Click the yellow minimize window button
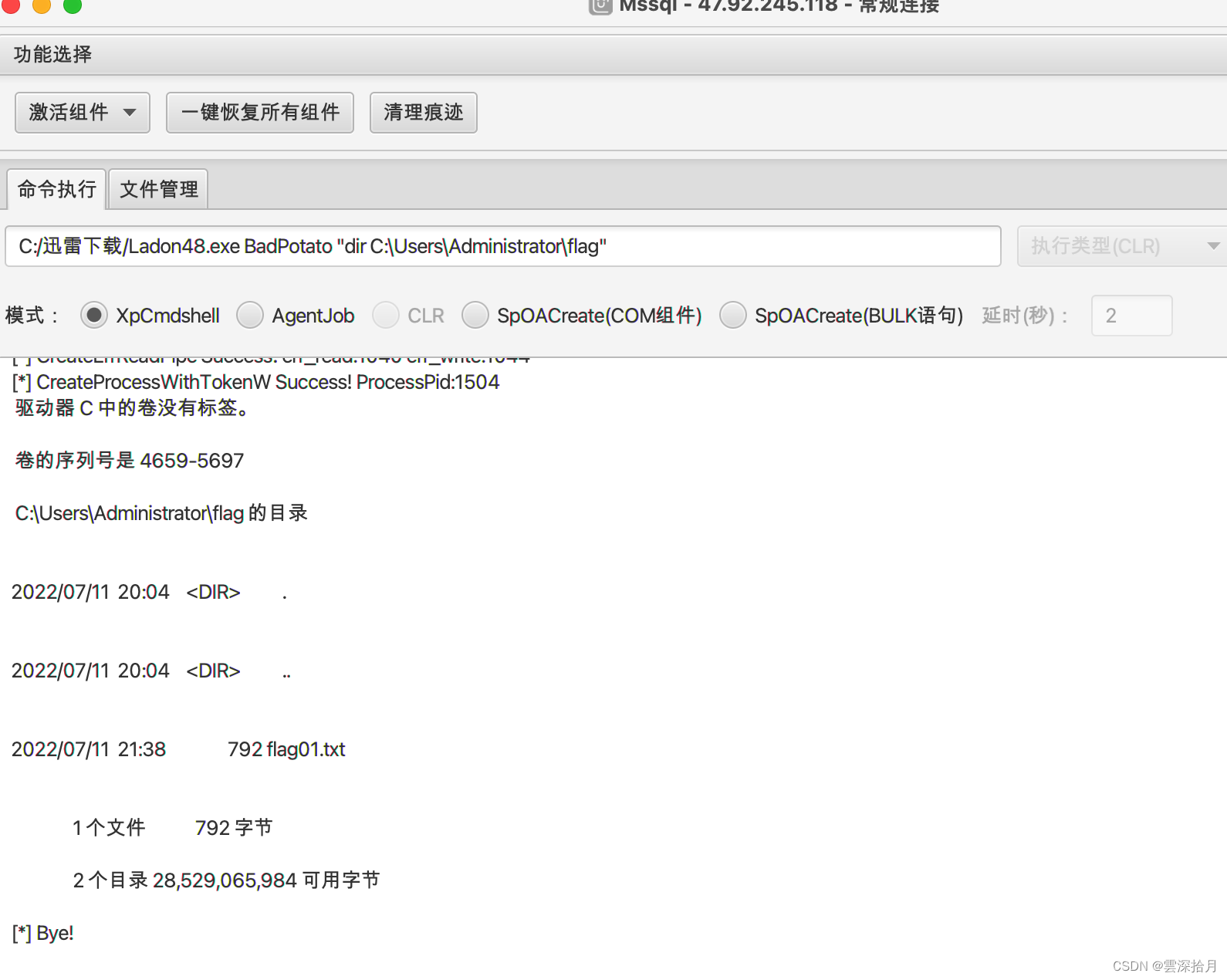 click(x=42, y=5)
